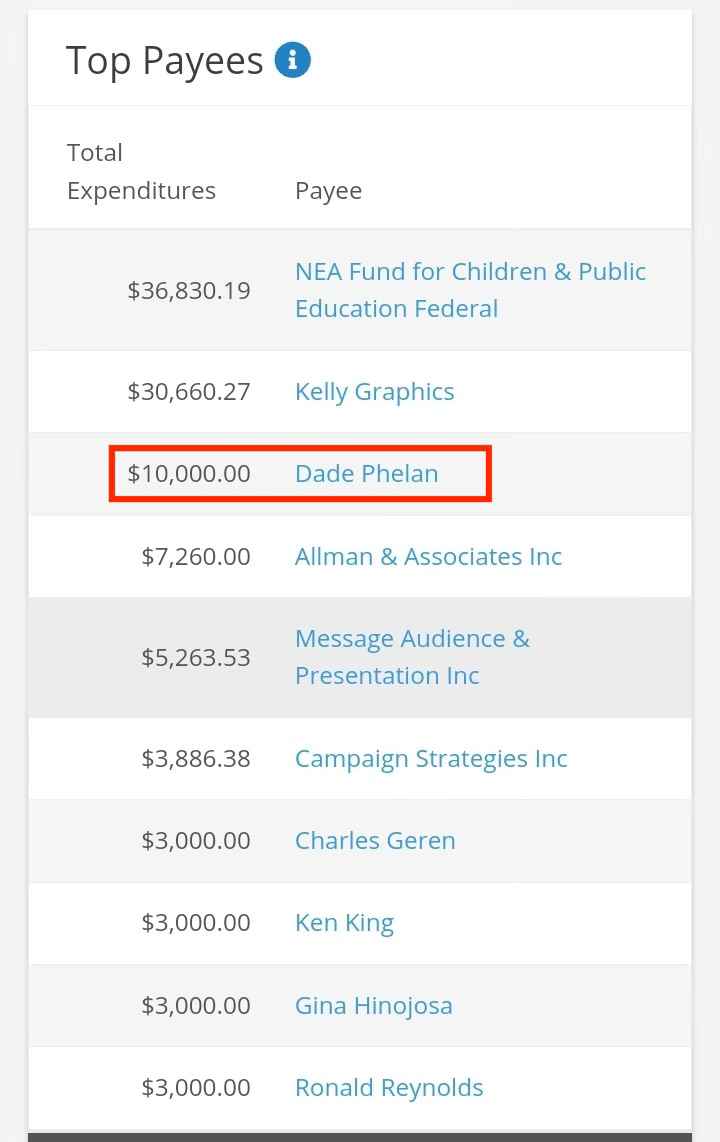Click the $7,260.00 expenditure amount
This screenshot has height=1142, width=720.
(x=196, y=556)
